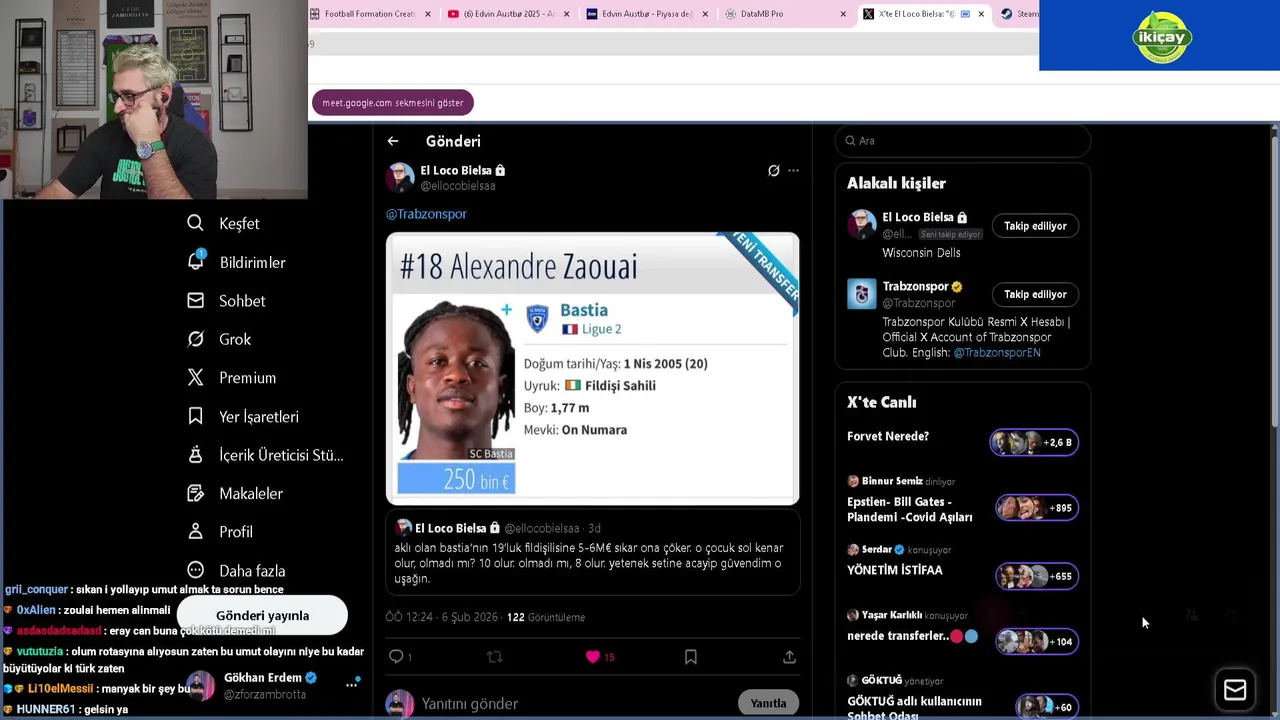Open the floating messages envelope icon
This screenshot has height=720, width=1280.
coord(1235,690)
